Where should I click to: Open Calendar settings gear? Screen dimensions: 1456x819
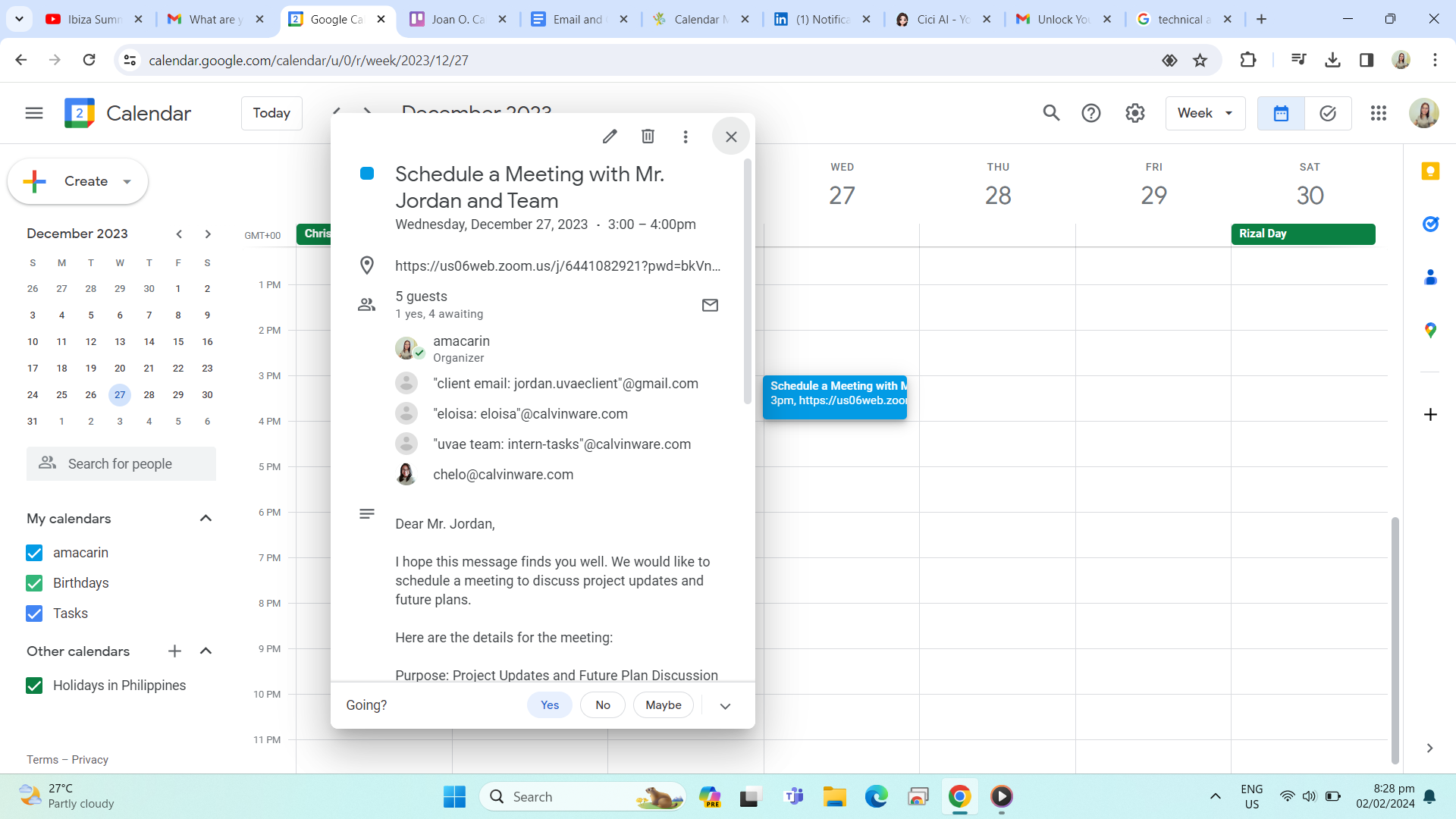[1134, 112]
